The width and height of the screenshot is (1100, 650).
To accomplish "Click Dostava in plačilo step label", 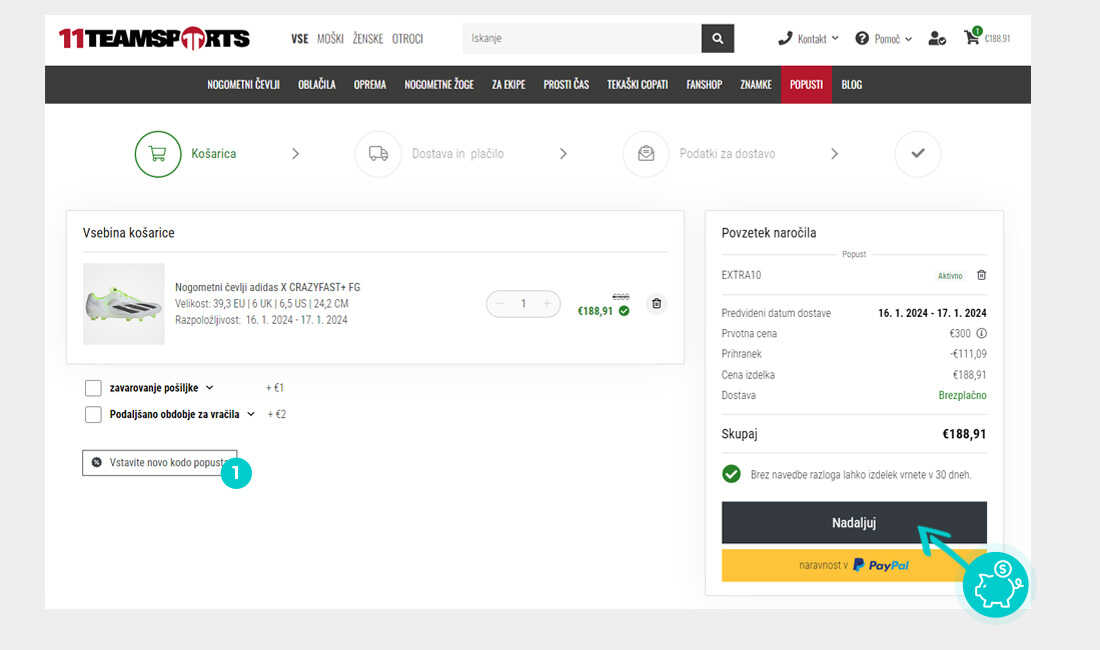I will (x=457, y=154).
